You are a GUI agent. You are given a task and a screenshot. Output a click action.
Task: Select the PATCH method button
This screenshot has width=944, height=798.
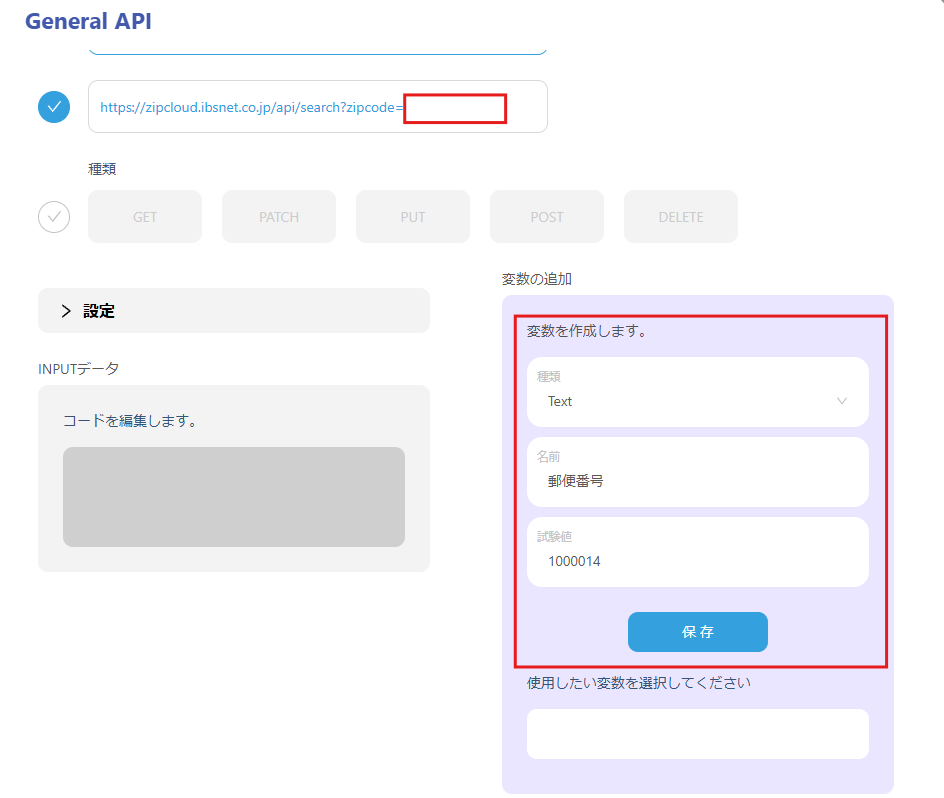click(279, 217)
